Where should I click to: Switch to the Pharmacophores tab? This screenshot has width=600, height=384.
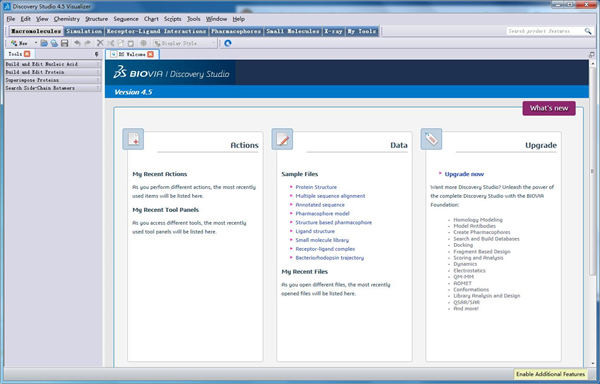[x=236, y=31]
